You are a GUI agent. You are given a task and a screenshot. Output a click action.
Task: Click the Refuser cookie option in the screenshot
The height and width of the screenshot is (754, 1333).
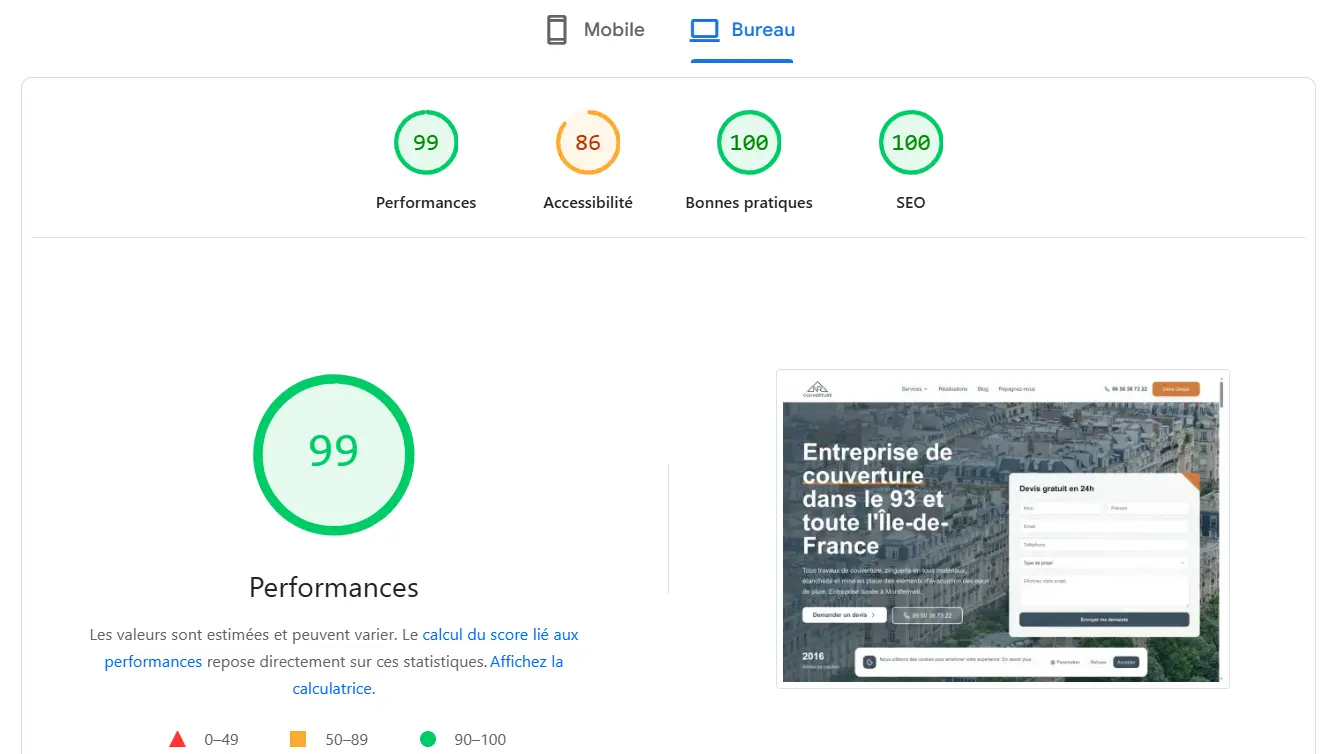(x=1098, y=662)
